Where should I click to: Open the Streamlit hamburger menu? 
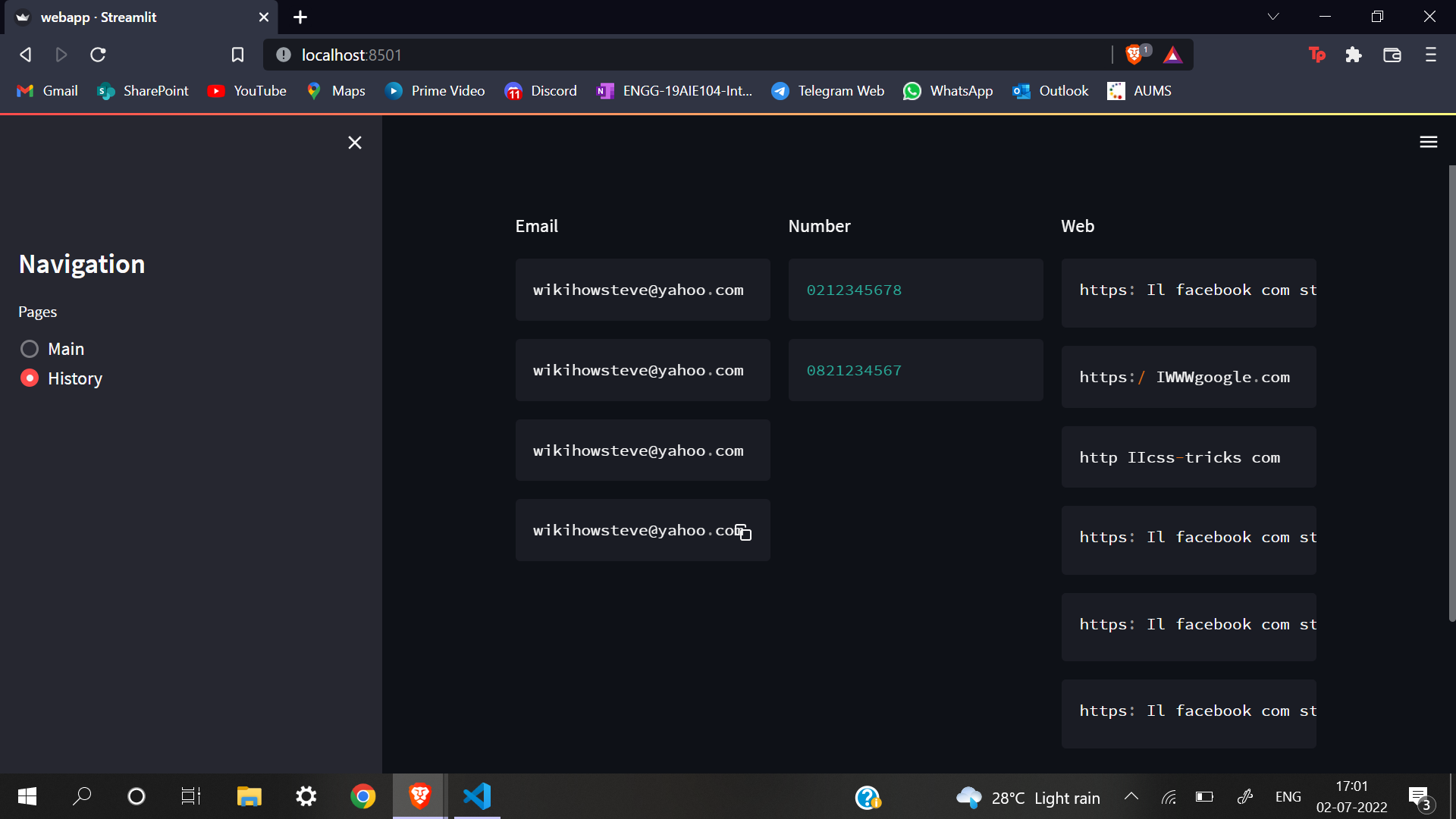tap(1429, 142)
